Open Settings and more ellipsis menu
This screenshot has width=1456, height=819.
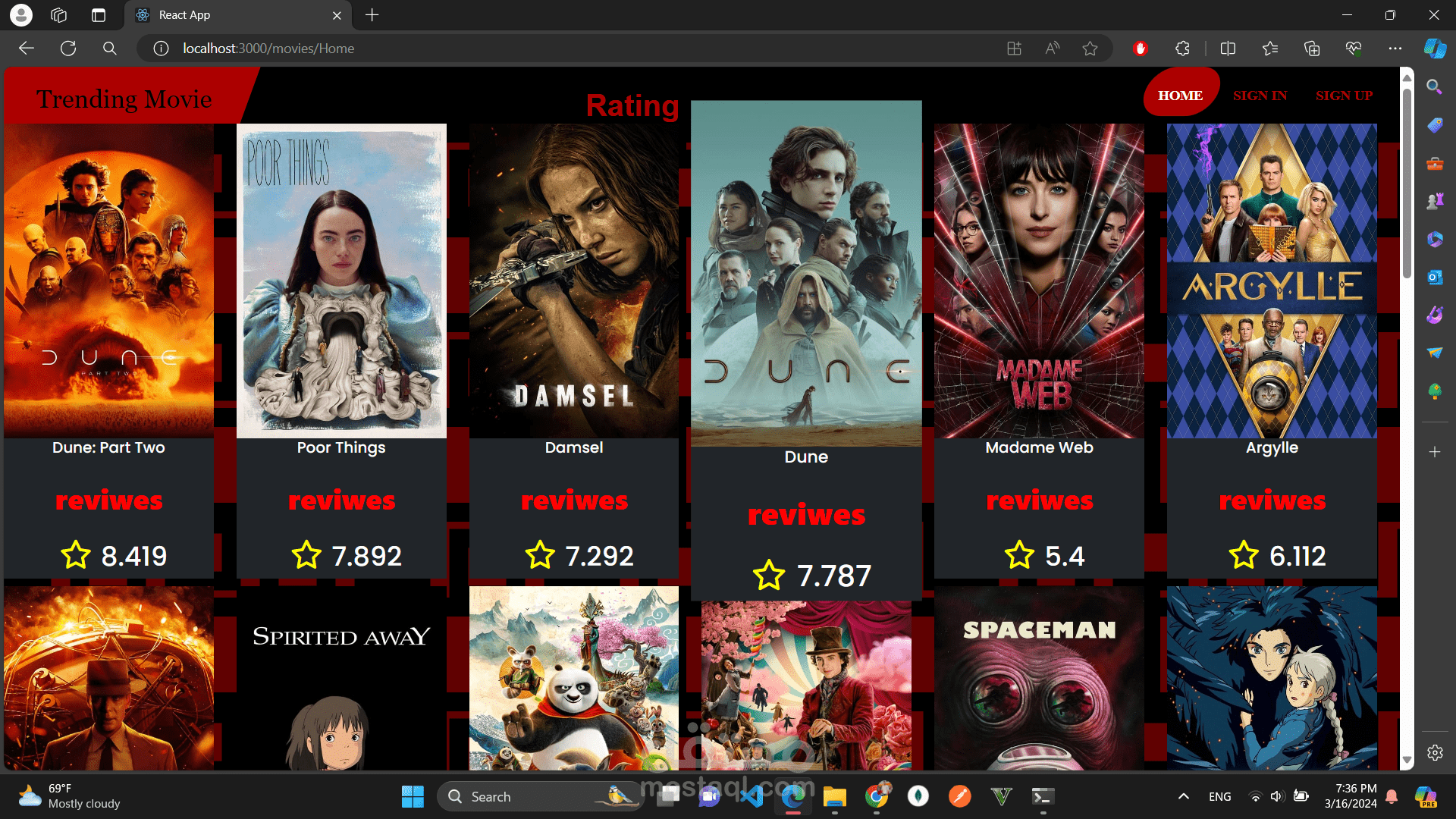1395,49
